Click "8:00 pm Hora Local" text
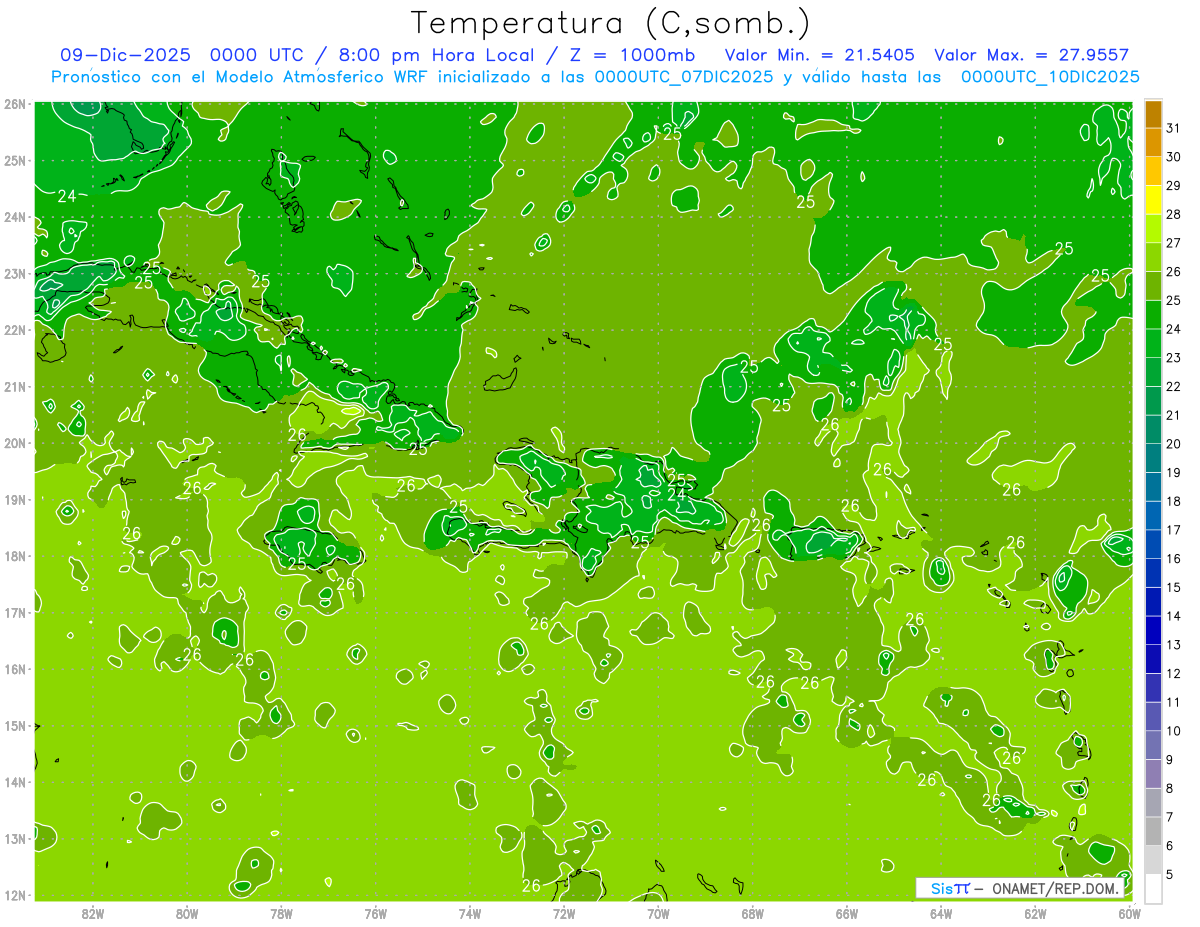Screen dimensions: 1200x927 point(436,55)
